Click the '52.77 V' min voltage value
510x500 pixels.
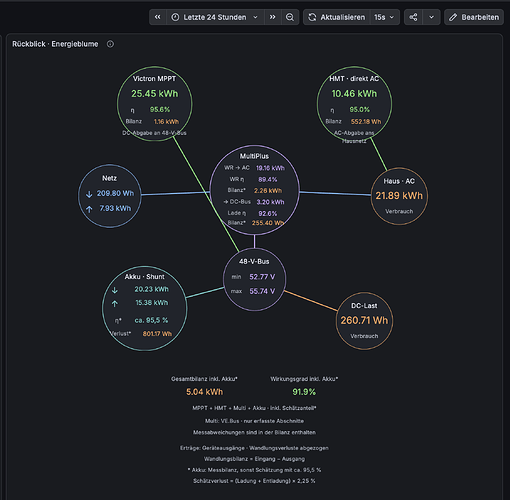click(x=262, y=277)
